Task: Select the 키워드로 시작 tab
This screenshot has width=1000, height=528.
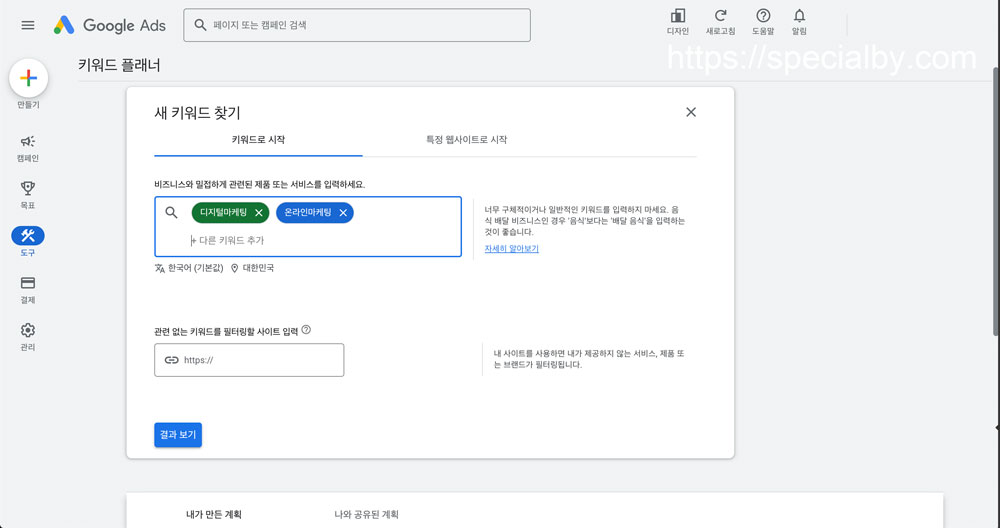Action: point(258,140)
